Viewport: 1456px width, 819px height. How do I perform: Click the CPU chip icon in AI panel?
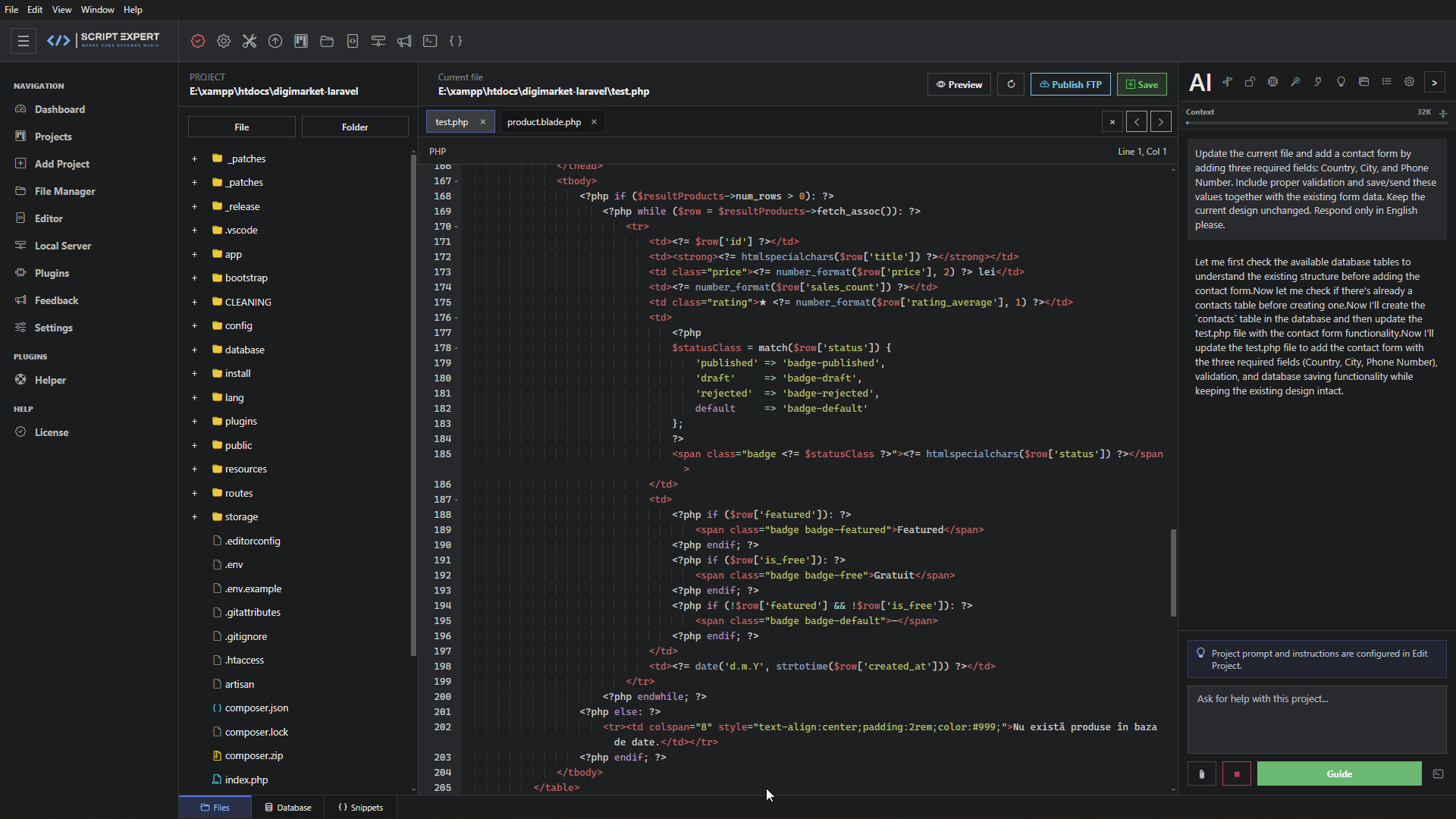1272,82
